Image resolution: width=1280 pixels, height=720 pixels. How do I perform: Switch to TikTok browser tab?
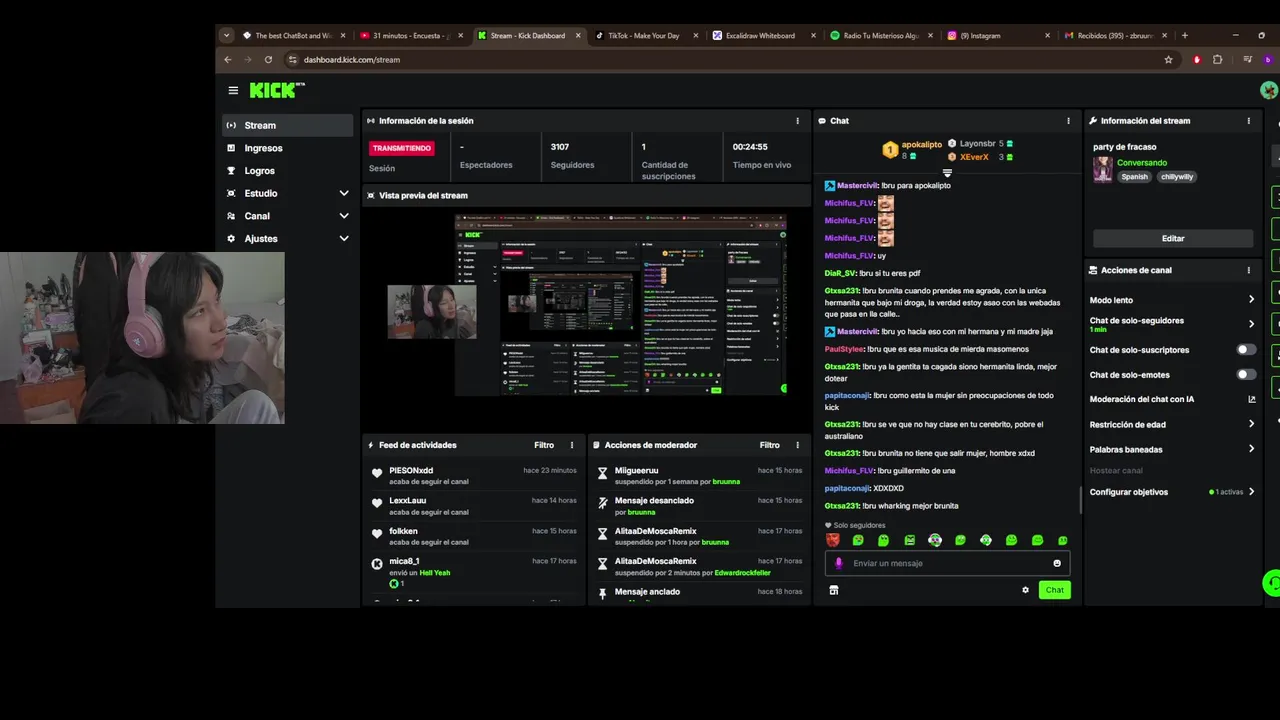(646, 35)
